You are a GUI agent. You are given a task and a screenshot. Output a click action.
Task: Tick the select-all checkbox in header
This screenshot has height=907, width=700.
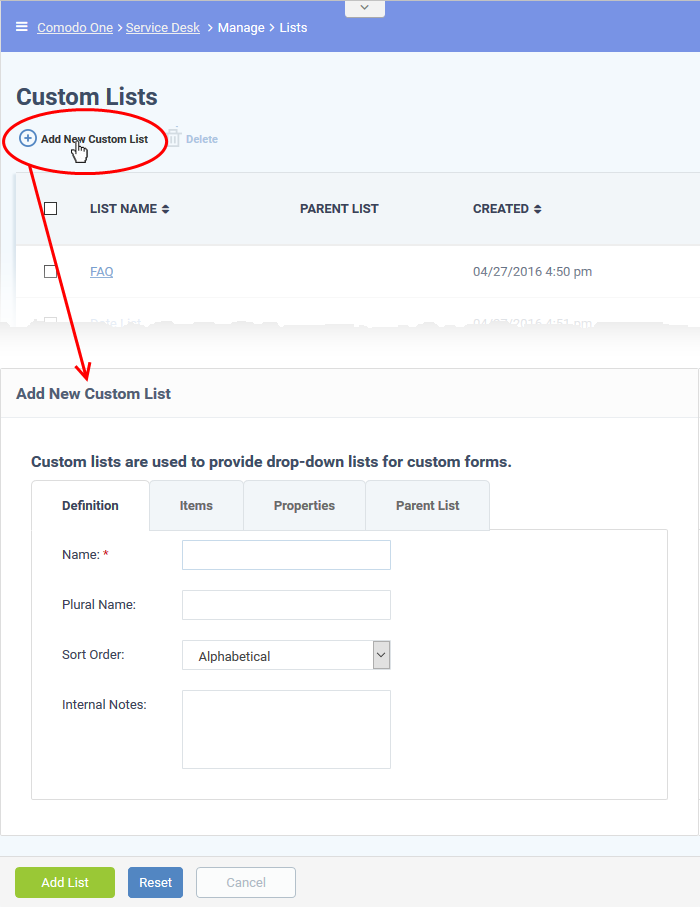pyautogui.click(x=50, y=208)
